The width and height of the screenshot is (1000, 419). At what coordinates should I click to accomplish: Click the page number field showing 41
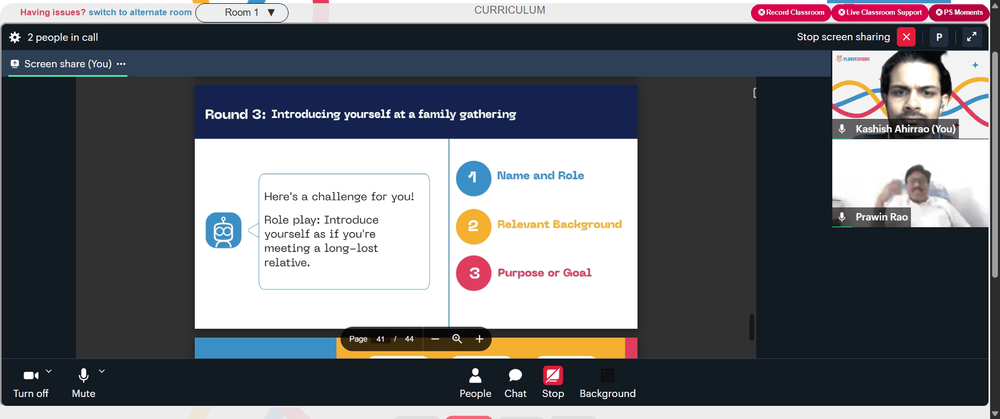(x=380, y=339)
